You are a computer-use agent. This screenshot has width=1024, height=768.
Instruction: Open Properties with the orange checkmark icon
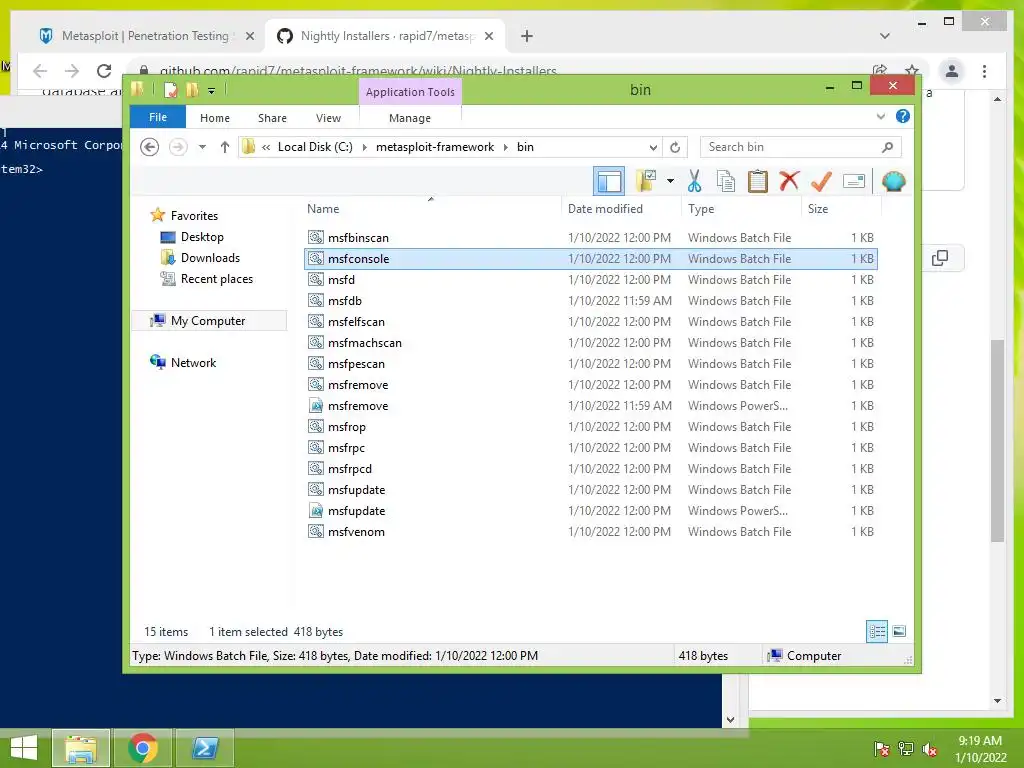821,181
